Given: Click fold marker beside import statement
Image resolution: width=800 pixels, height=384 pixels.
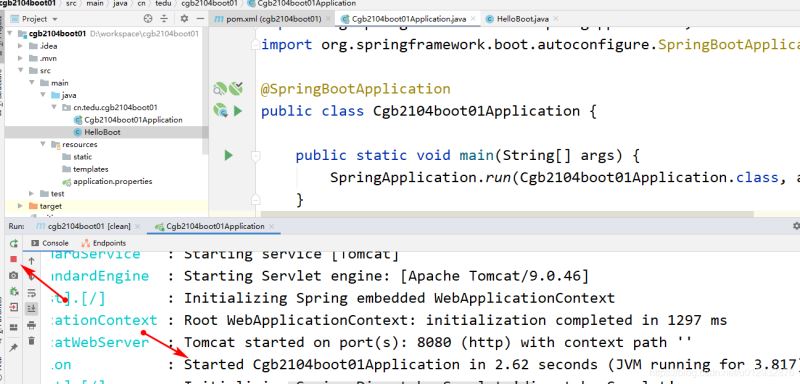Looking at the screenshot, I should click(x=255, y=45).
